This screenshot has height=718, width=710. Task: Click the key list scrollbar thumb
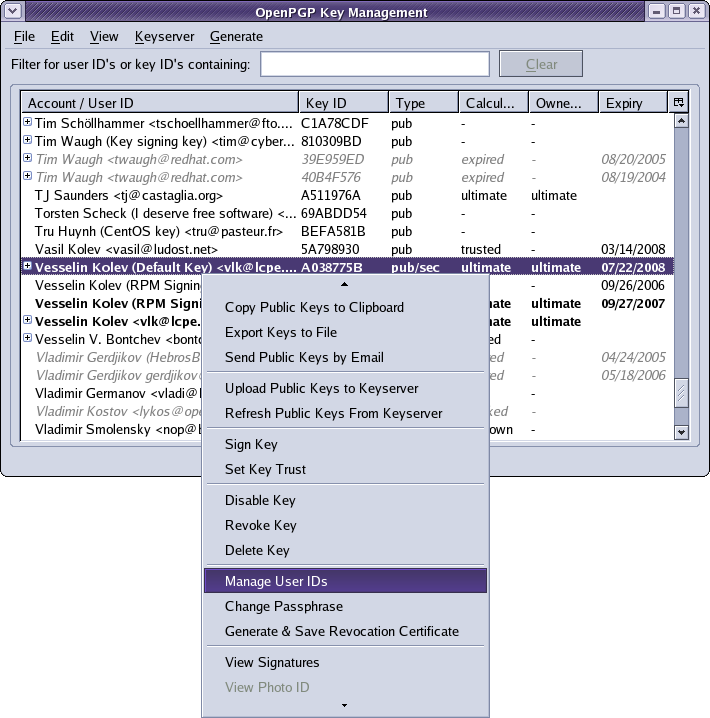point(682,392)
